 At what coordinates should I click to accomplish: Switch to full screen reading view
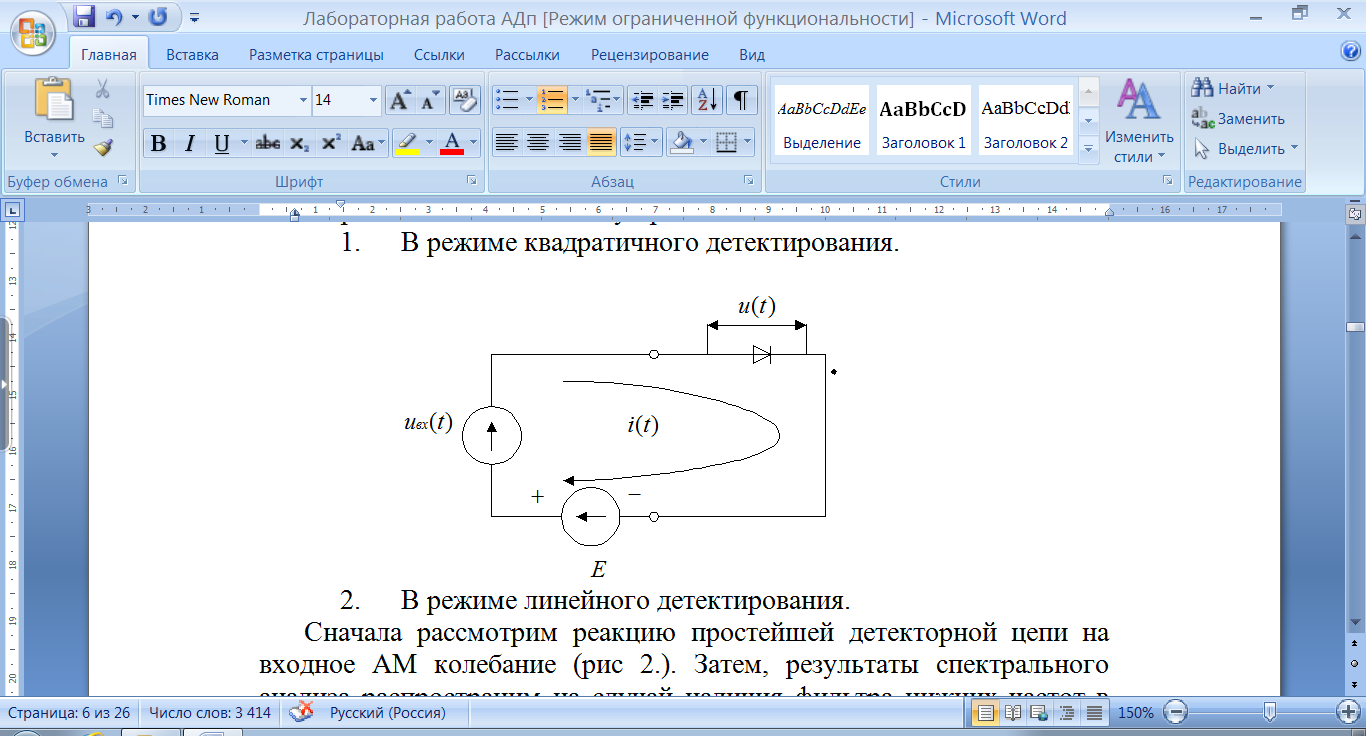(1013, 713)
